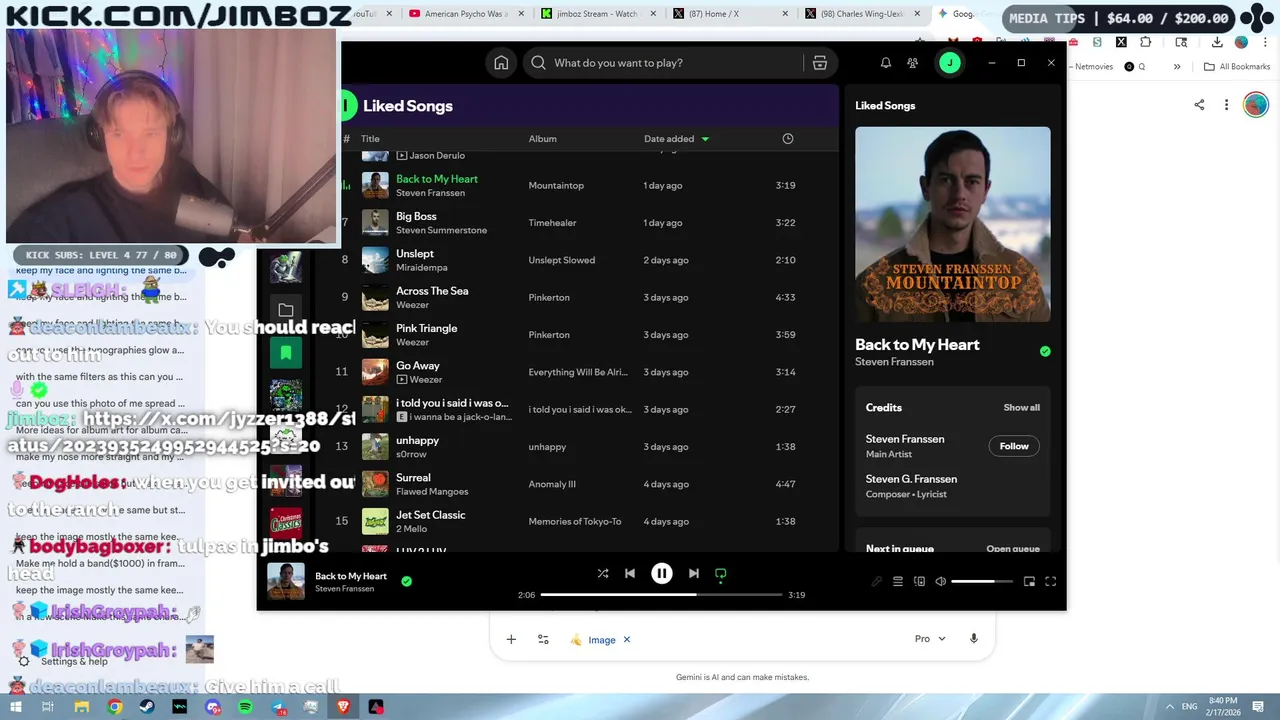This screenshot has height=720, width=1280.
Task: Sort by Title column header
Action: 370,139
